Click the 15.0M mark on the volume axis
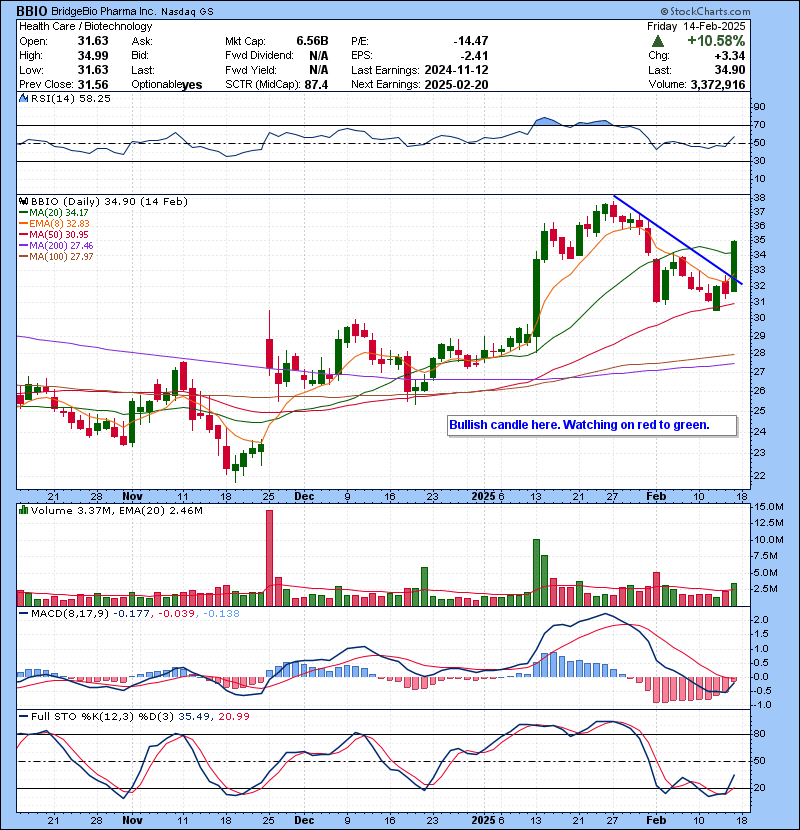Image resolution: width=800 pixels, height=830 pixels. tap(769, 507)
